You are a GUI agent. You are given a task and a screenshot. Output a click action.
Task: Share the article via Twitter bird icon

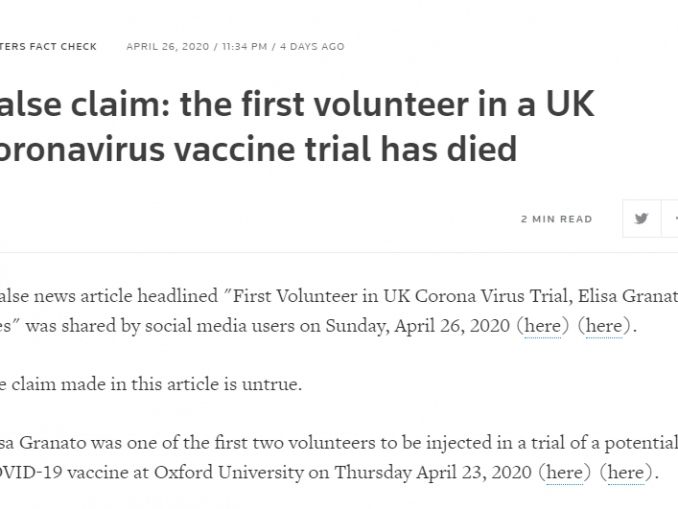pyautogui.click(x=642, y=218)
